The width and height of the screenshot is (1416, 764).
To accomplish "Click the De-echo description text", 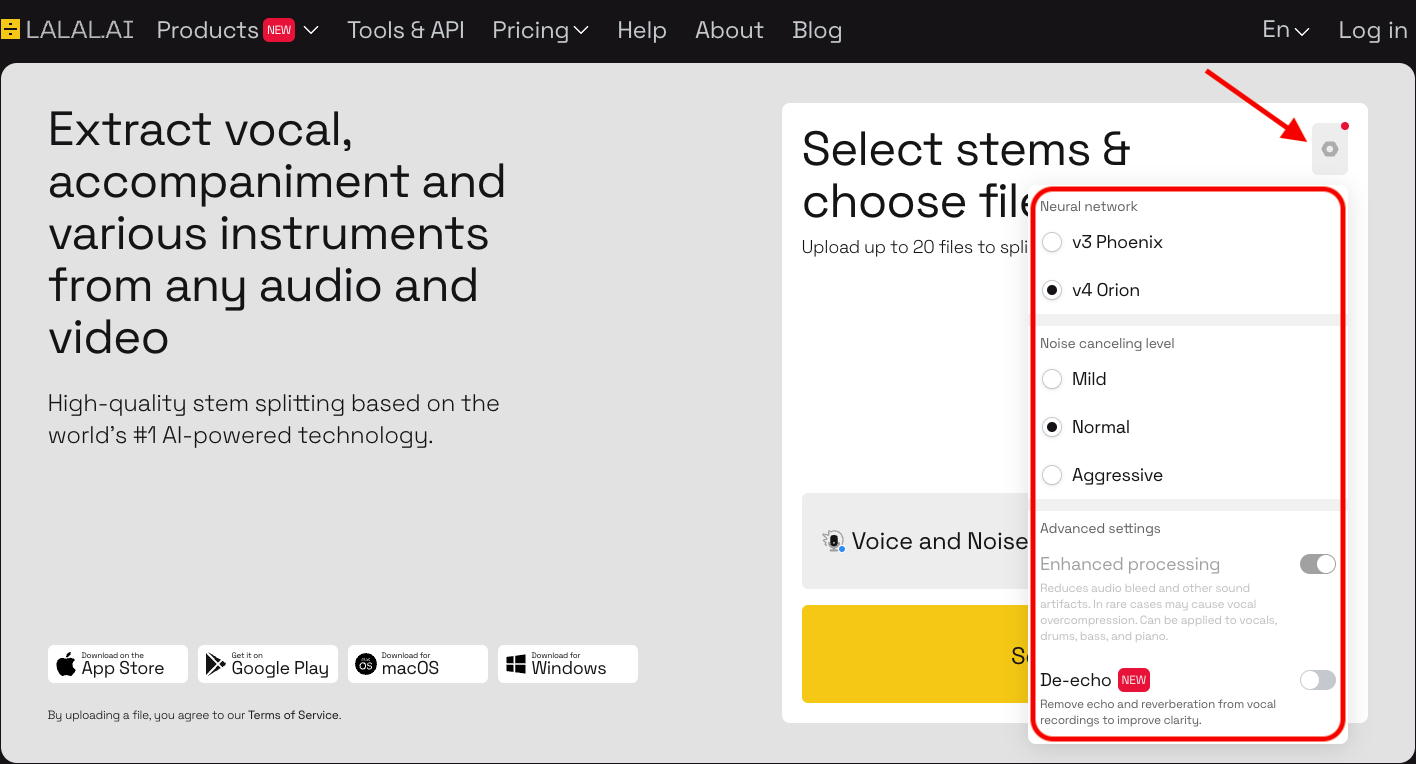I will [x=1158, y=712].
